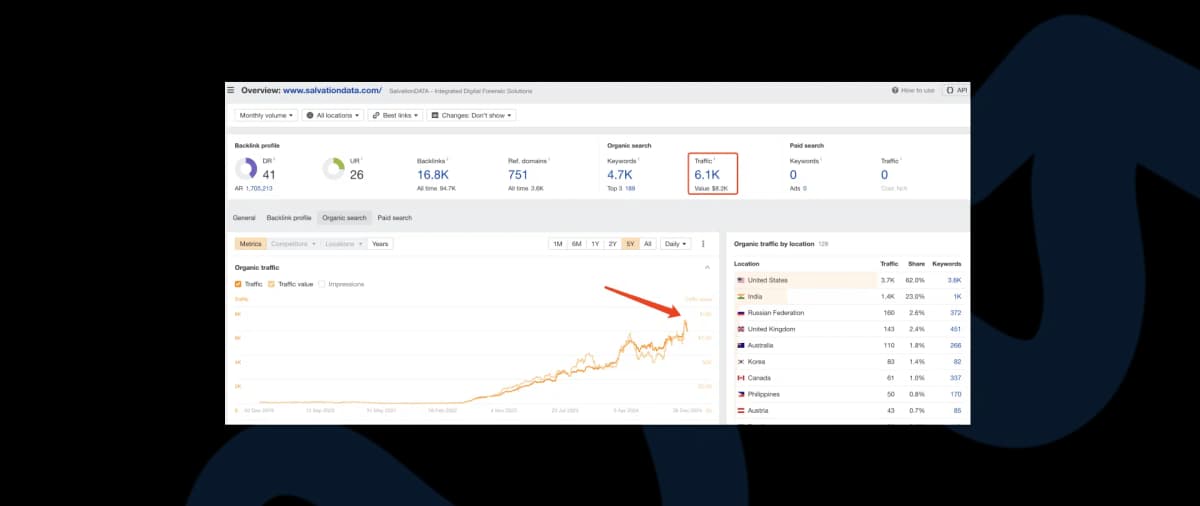Open the Changes: Don't show dropdown

pos(471,115)
